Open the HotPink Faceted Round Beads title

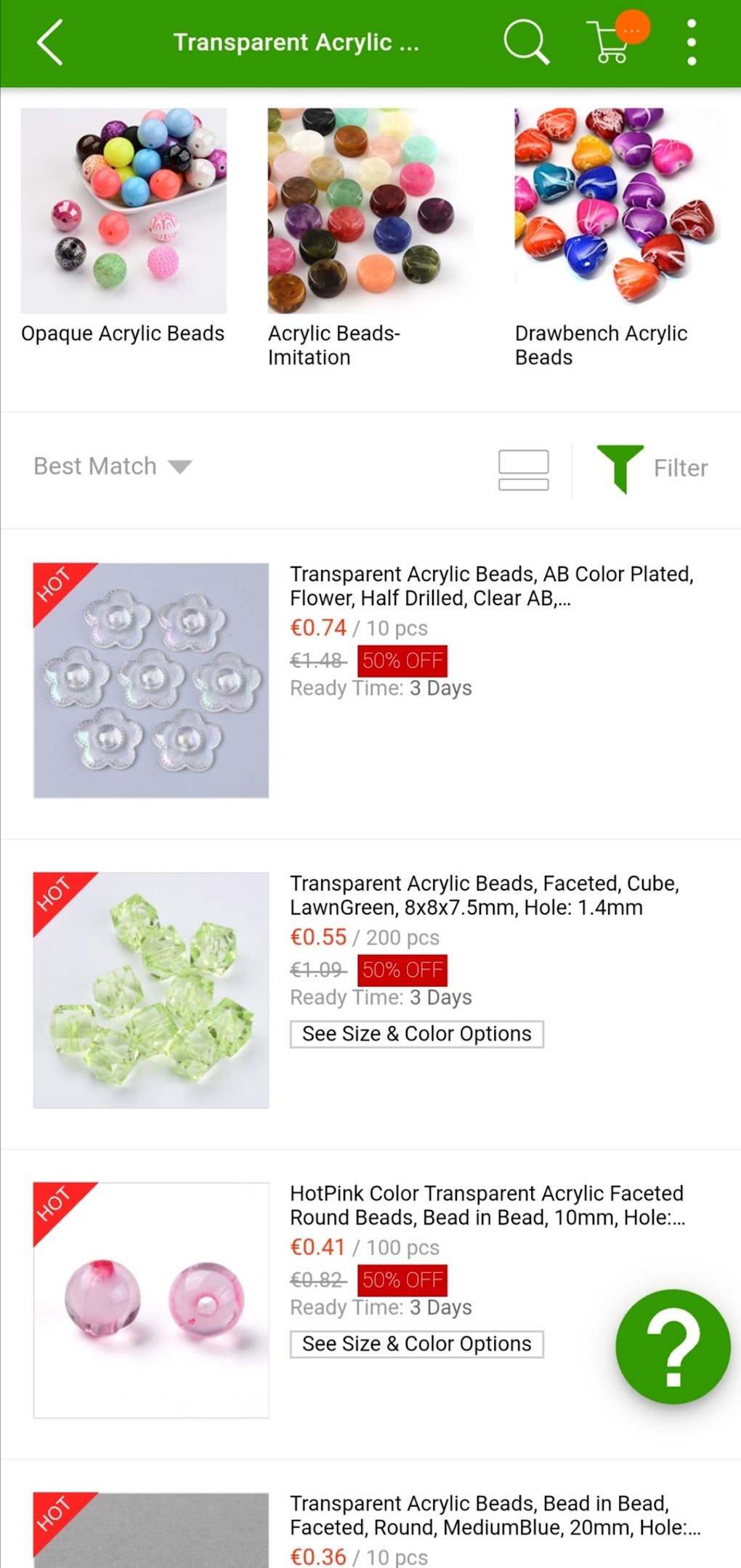click(x=487, y=1205)
